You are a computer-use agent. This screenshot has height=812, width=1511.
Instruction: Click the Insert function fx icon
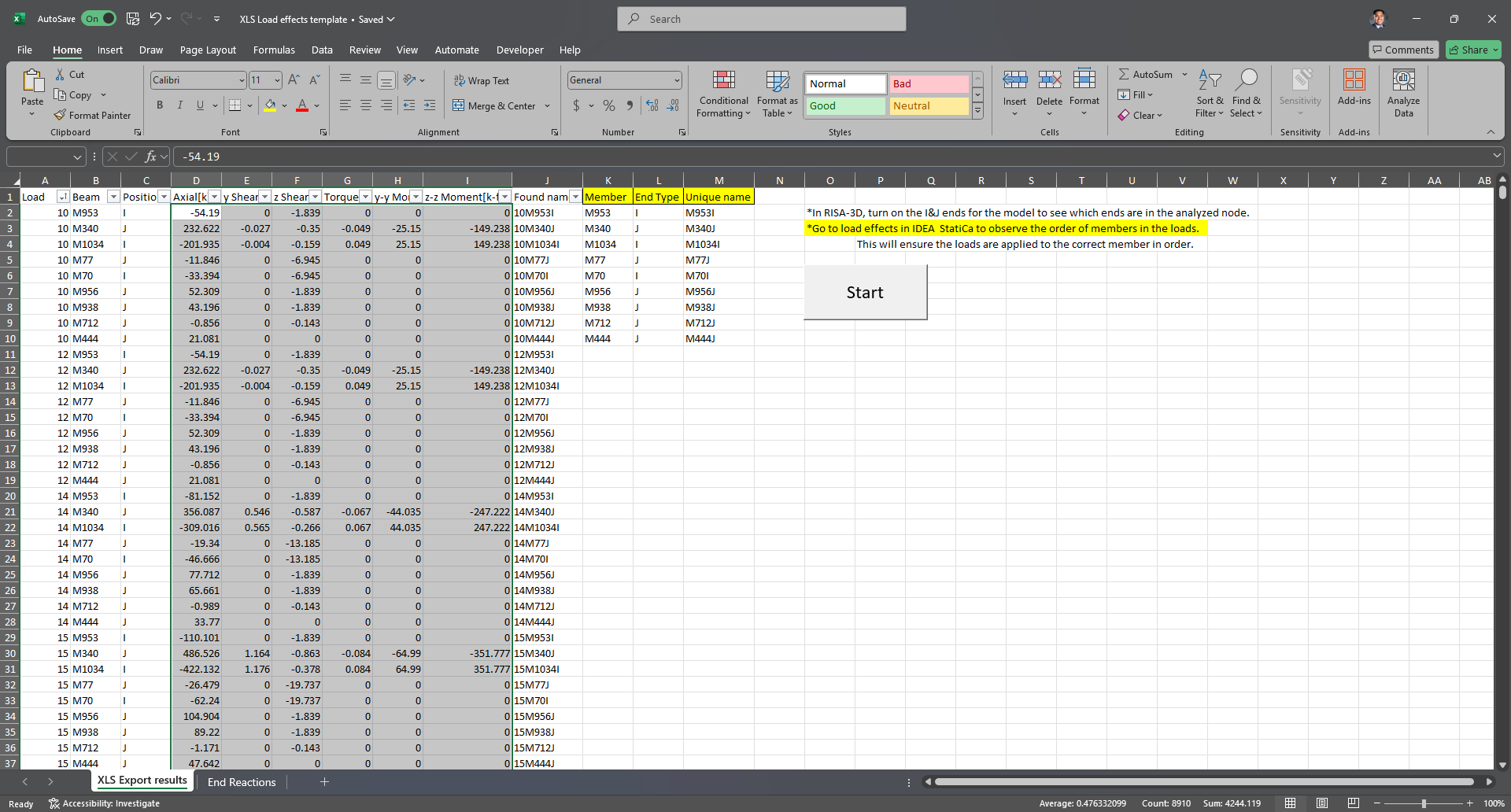150,157
